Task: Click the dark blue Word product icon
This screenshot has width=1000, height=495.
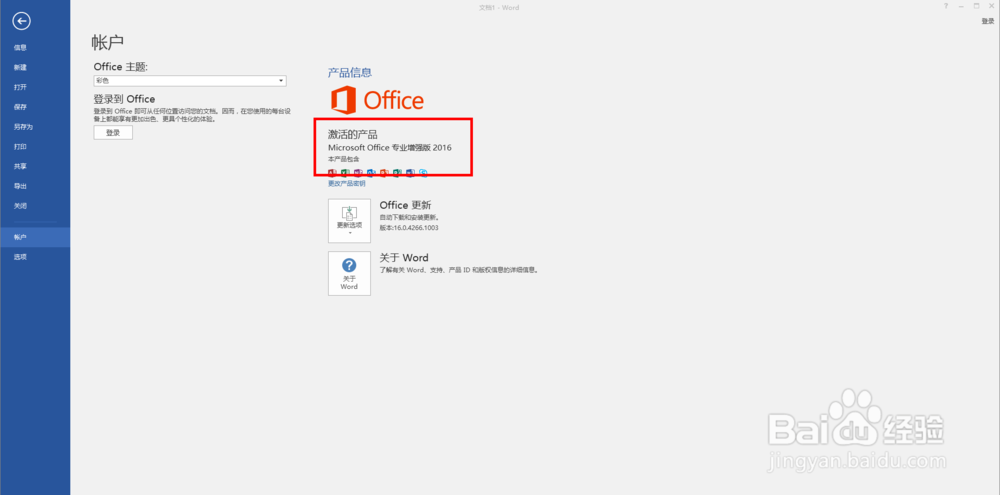Action: click(x=410, y=173)
